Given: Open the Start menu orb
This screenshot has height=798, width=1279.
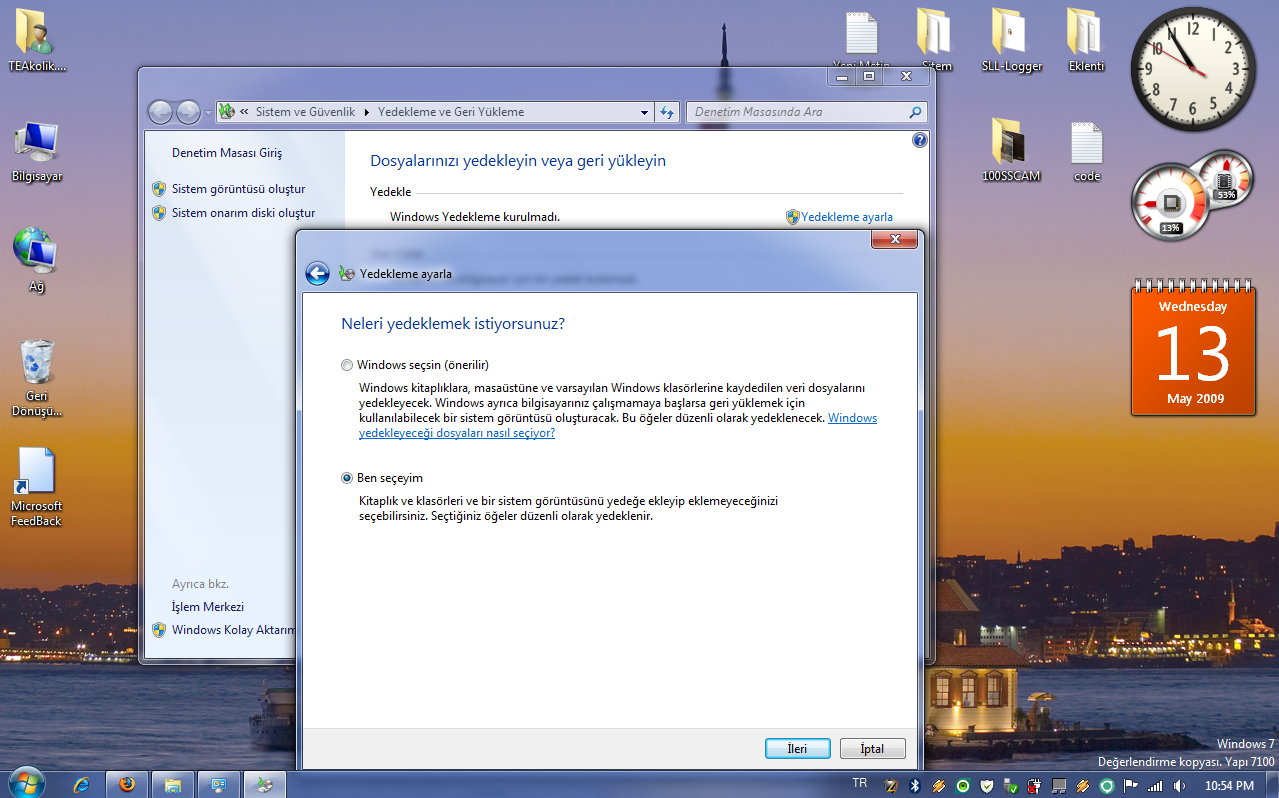Looking at the screenshot, I should (26, 784).
